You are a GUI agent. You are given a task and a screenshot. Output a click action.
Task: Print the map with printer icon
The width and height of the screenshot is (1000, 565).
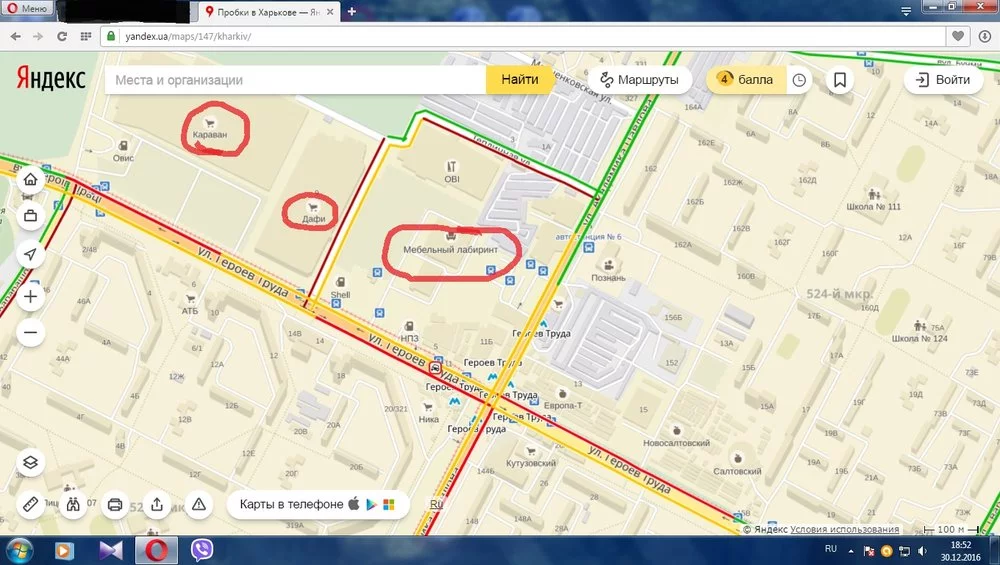click(x=115, y=504)
